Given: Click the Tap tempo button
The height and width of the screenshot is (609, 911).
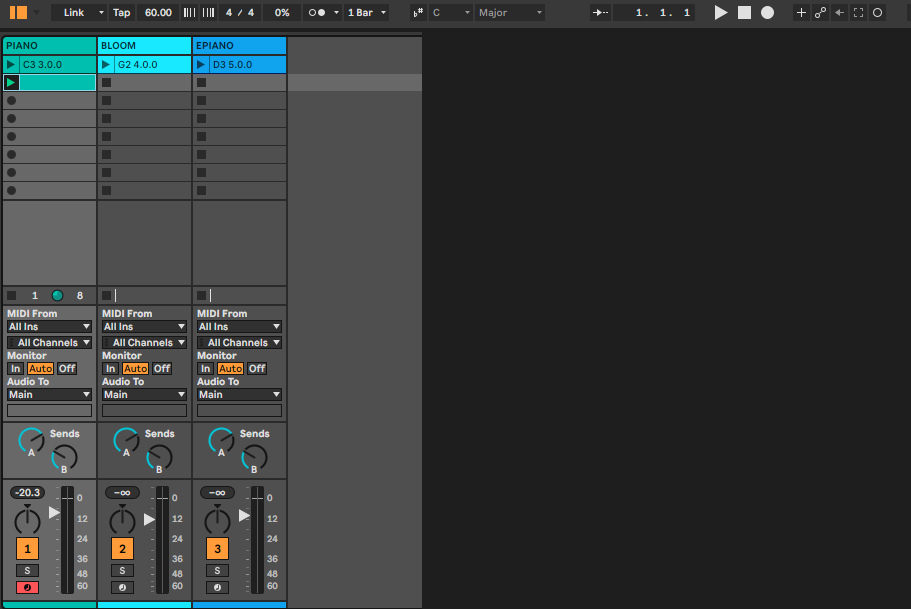Looking at the screenshot, I should (121, 12).
